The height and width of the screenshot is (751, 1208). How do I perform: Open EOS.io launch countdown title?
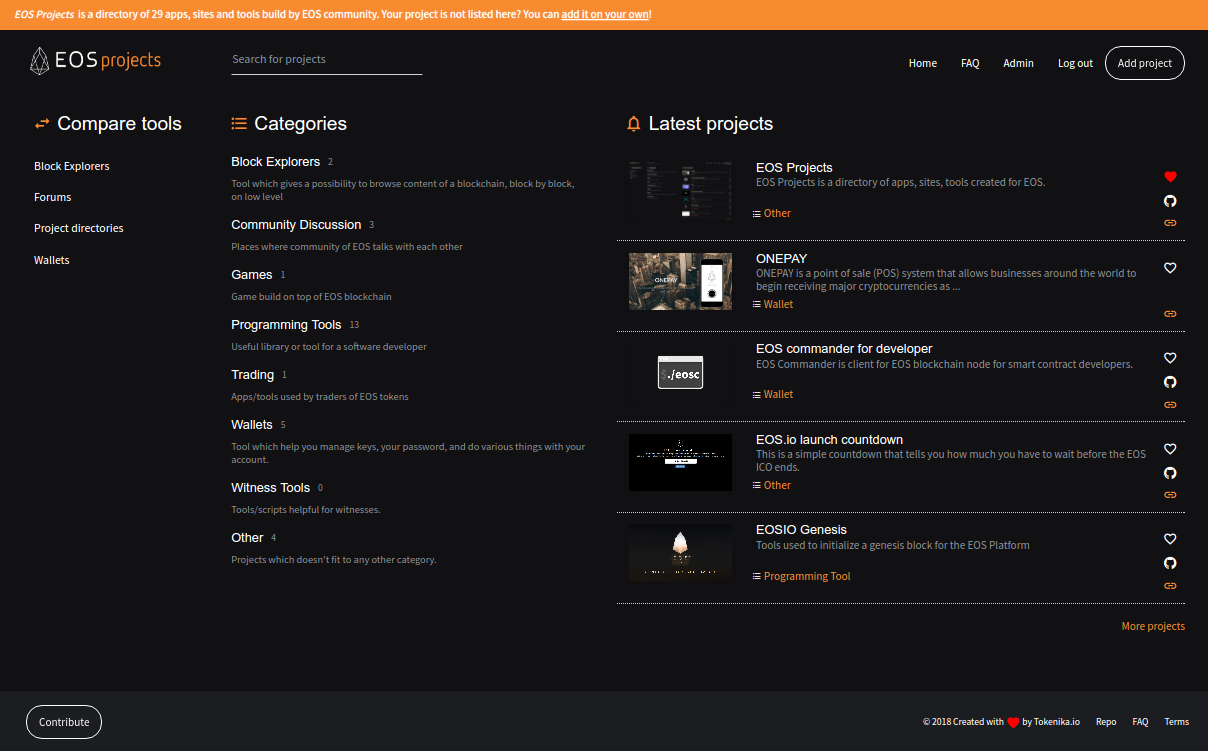829,440
